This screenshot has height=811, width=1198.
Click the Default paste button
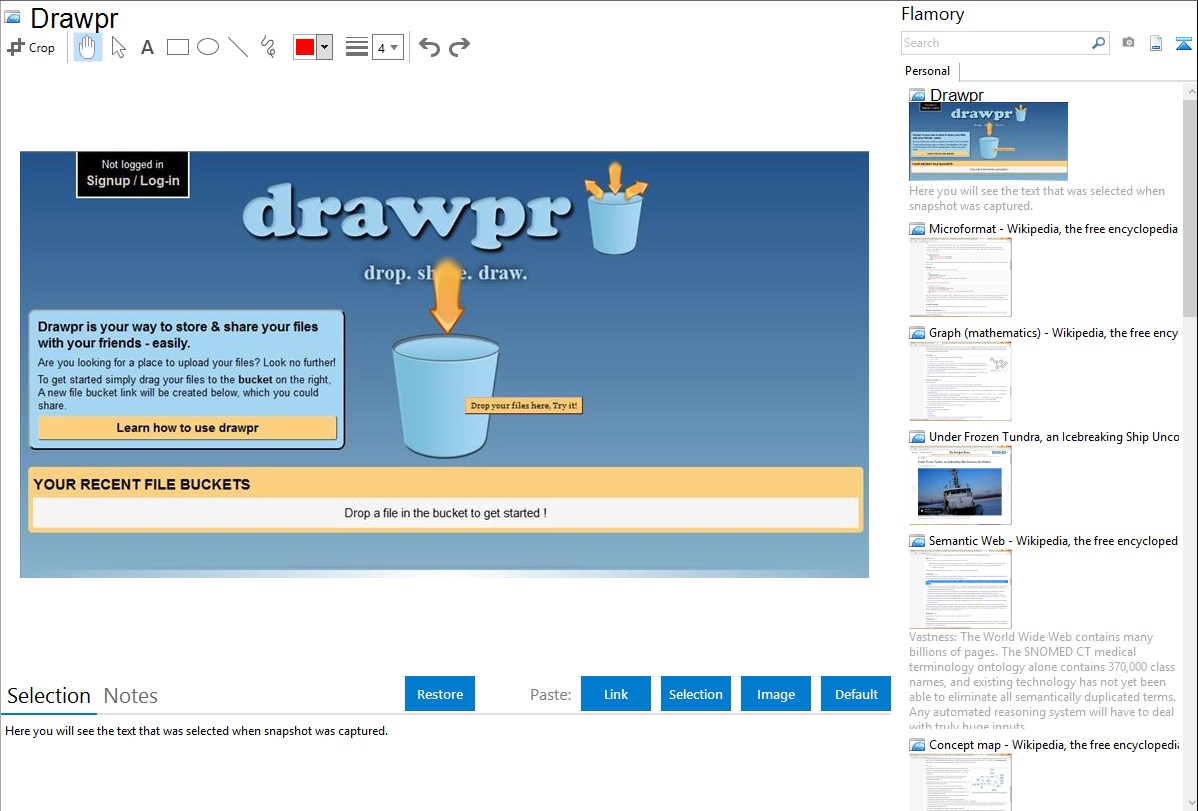pos(856,694)
